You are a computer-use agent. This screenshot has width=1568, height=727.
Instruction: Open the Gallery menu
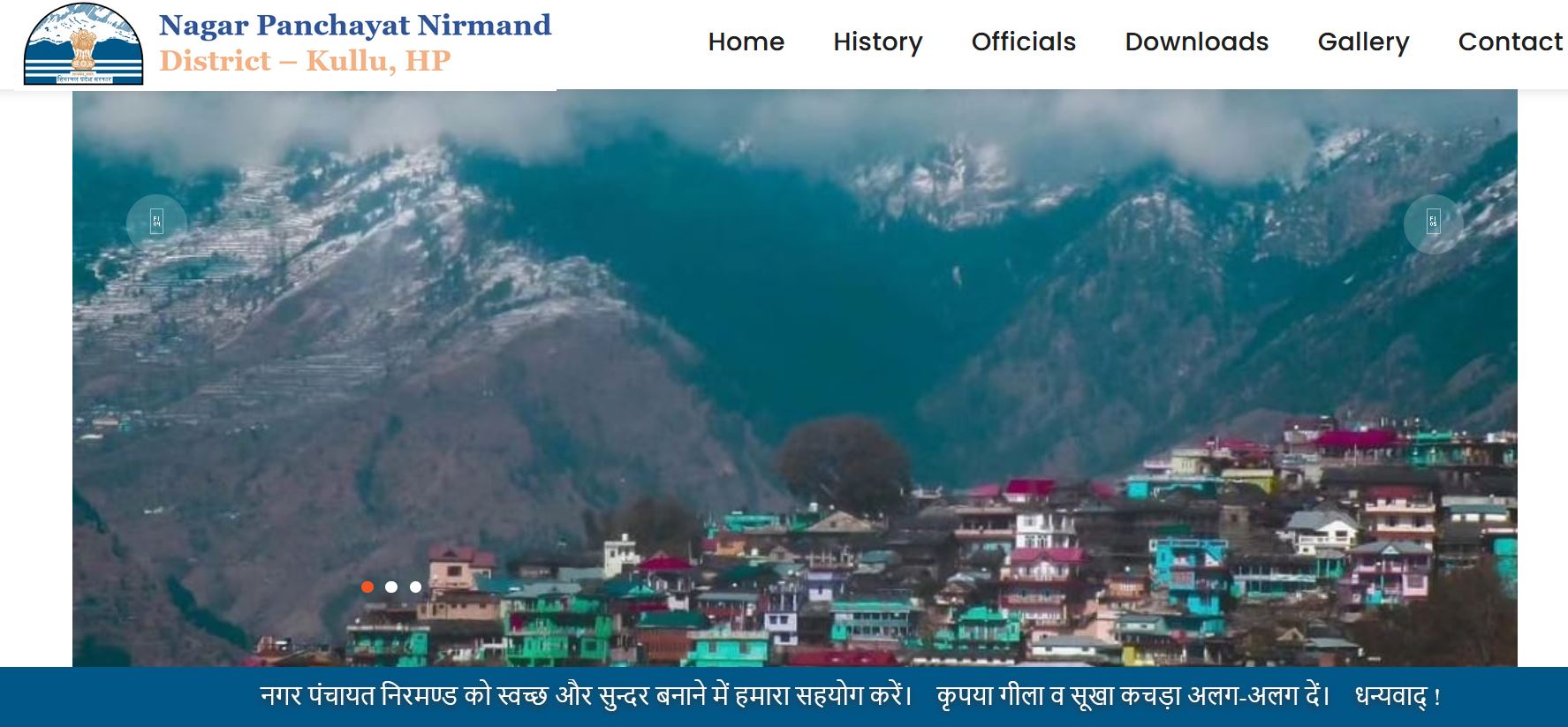[x=1363, y=42]
